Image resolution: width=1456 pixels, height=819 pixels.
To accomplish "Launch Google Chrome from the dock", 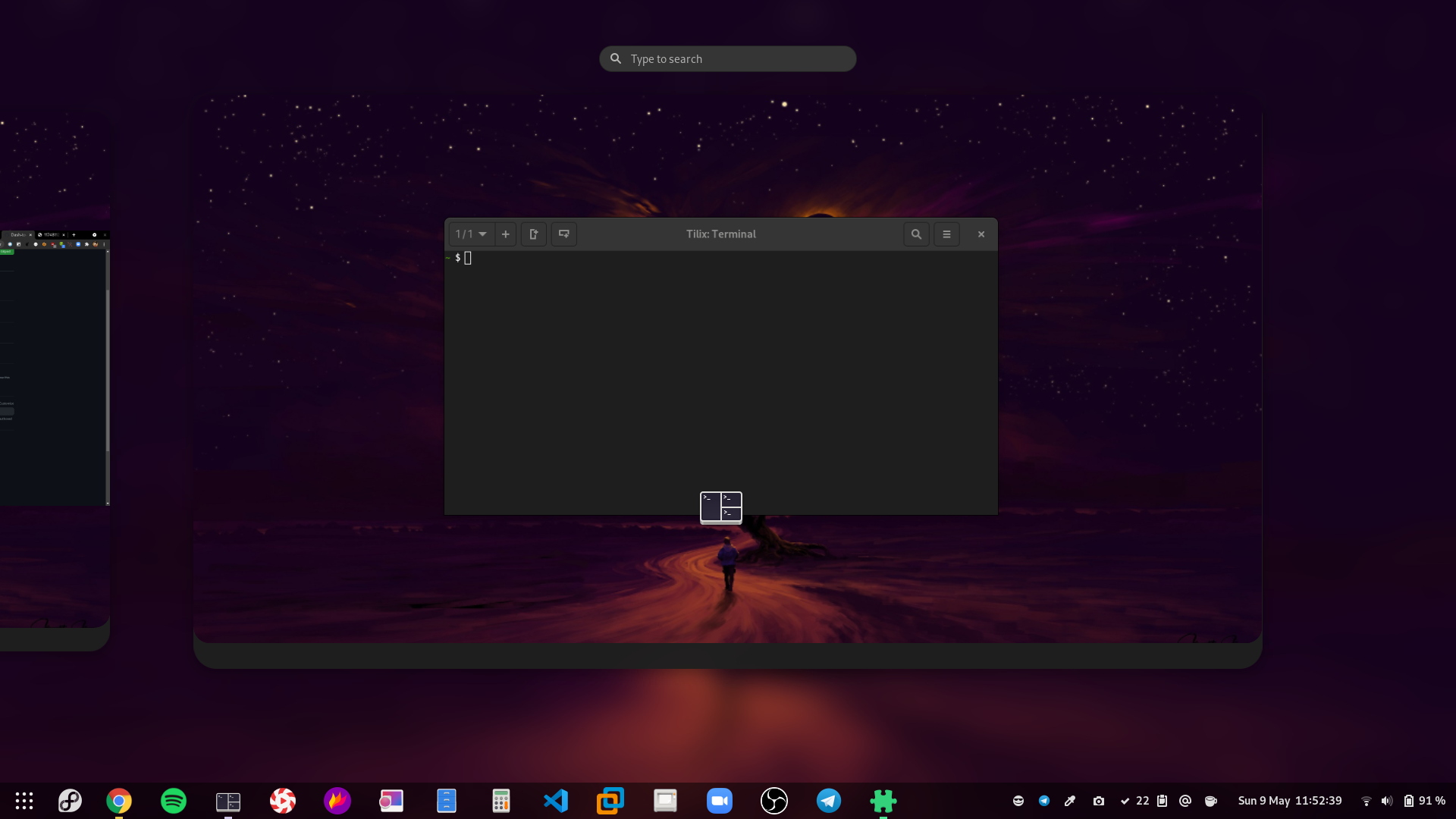I will pyautogui.click(x=119, y=801).
